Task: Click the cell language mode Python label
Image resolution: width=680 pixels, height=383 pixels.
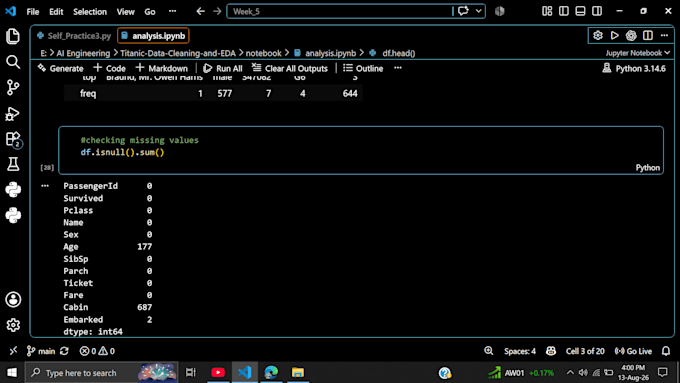Action: [x=647, y=168]
